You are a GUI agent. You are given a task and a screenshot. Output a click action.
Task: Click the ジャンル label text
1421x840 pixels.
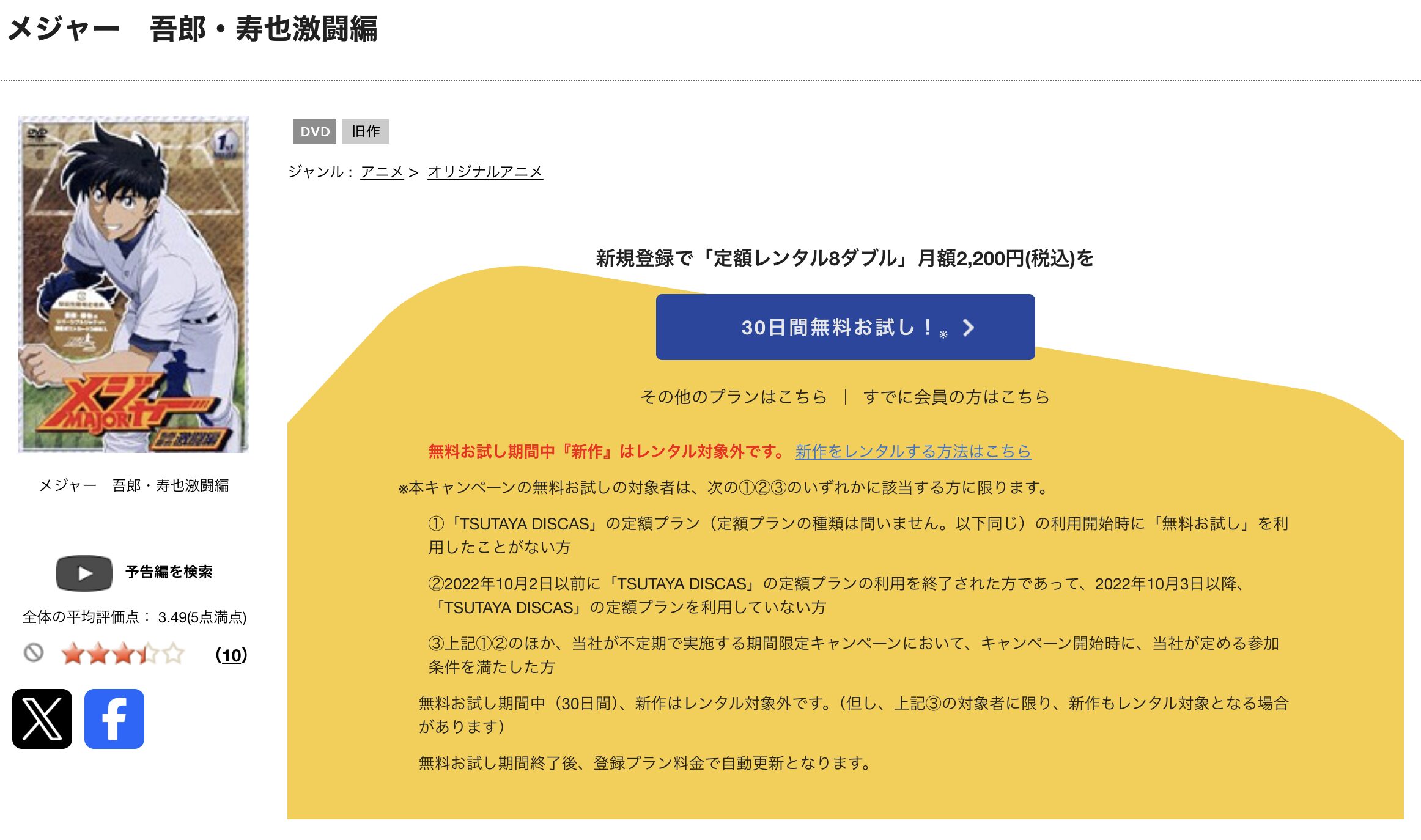click(x=321, y=172)
